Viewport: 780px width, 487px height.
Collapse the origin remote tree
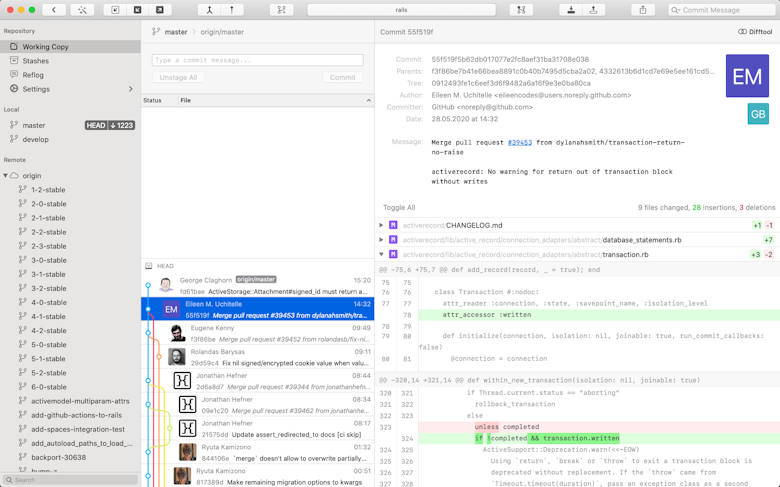tap(5, 176)
